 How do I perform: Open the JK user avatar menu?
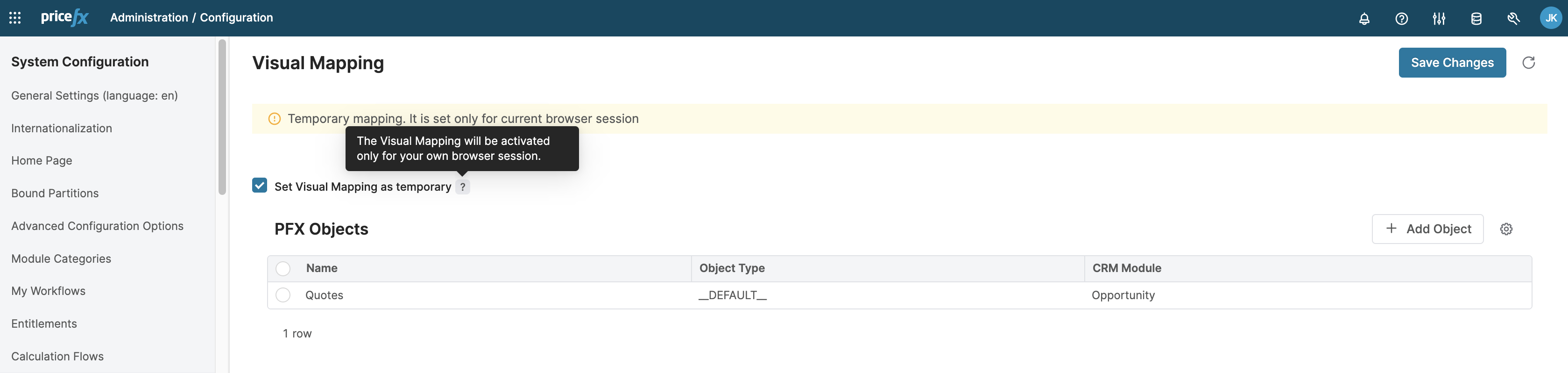[x=1550, y=18]
